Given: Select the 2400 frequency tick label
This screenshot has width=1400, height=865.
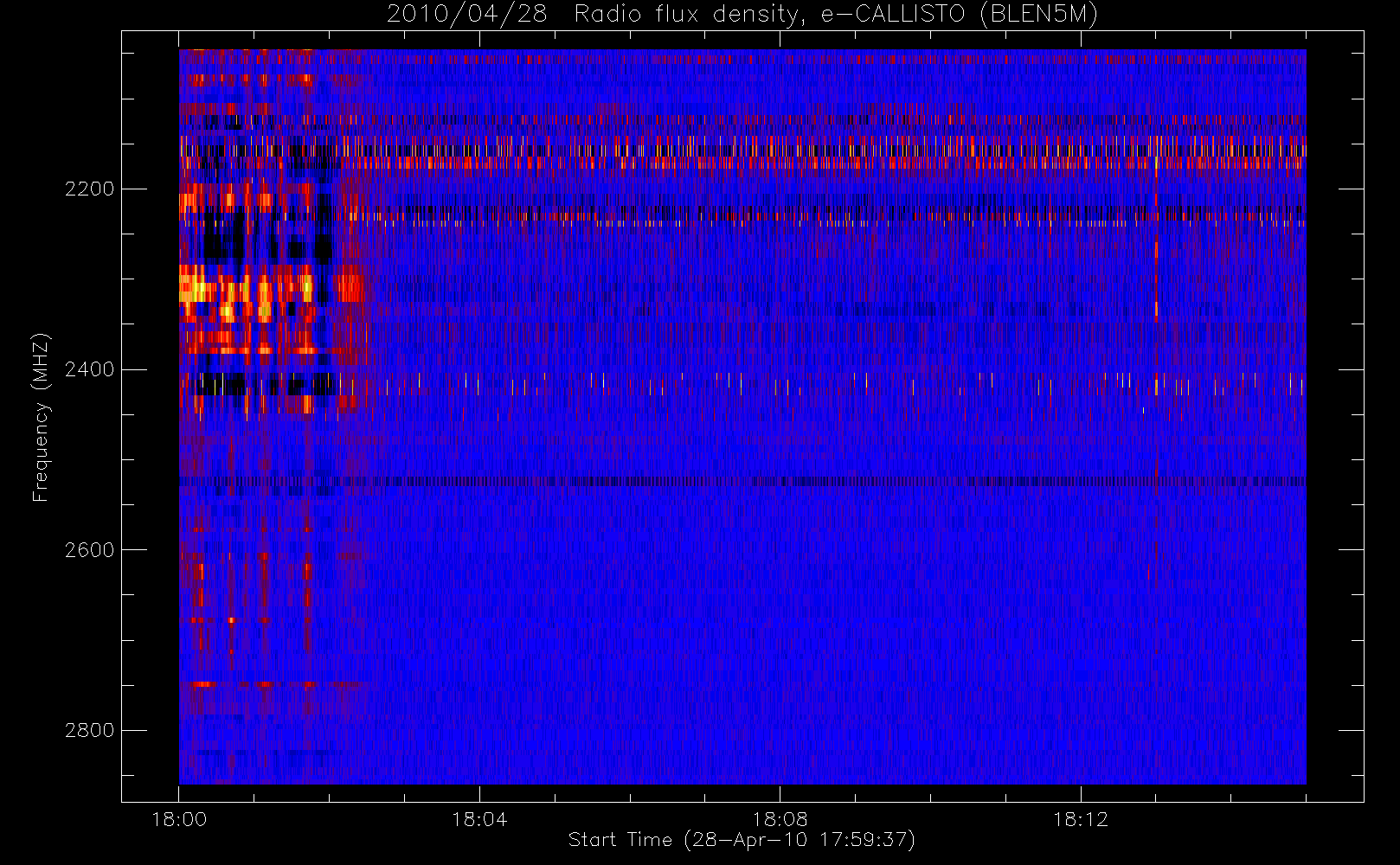Looking at the screenshot, I should click(89, 369).
